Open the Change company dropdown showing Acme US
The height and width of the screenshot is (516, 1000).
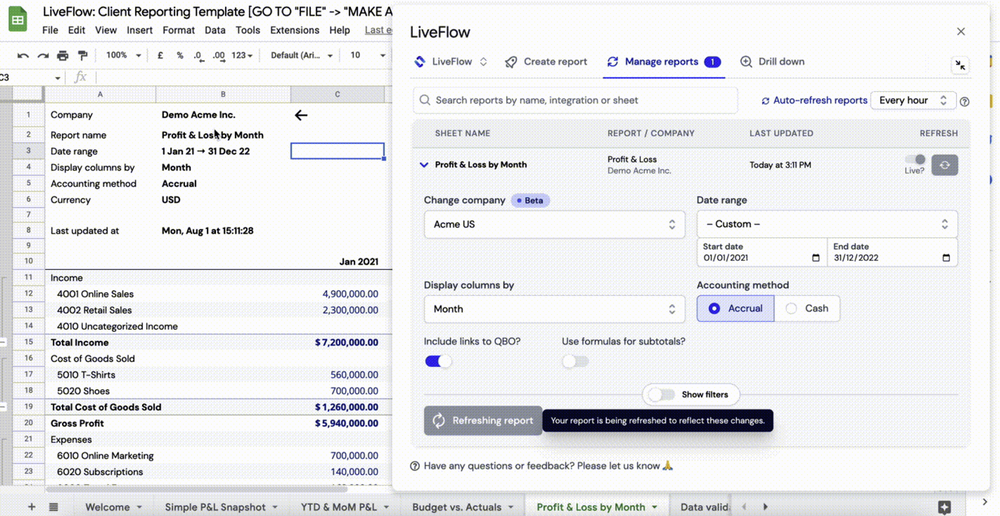[554, 225]
